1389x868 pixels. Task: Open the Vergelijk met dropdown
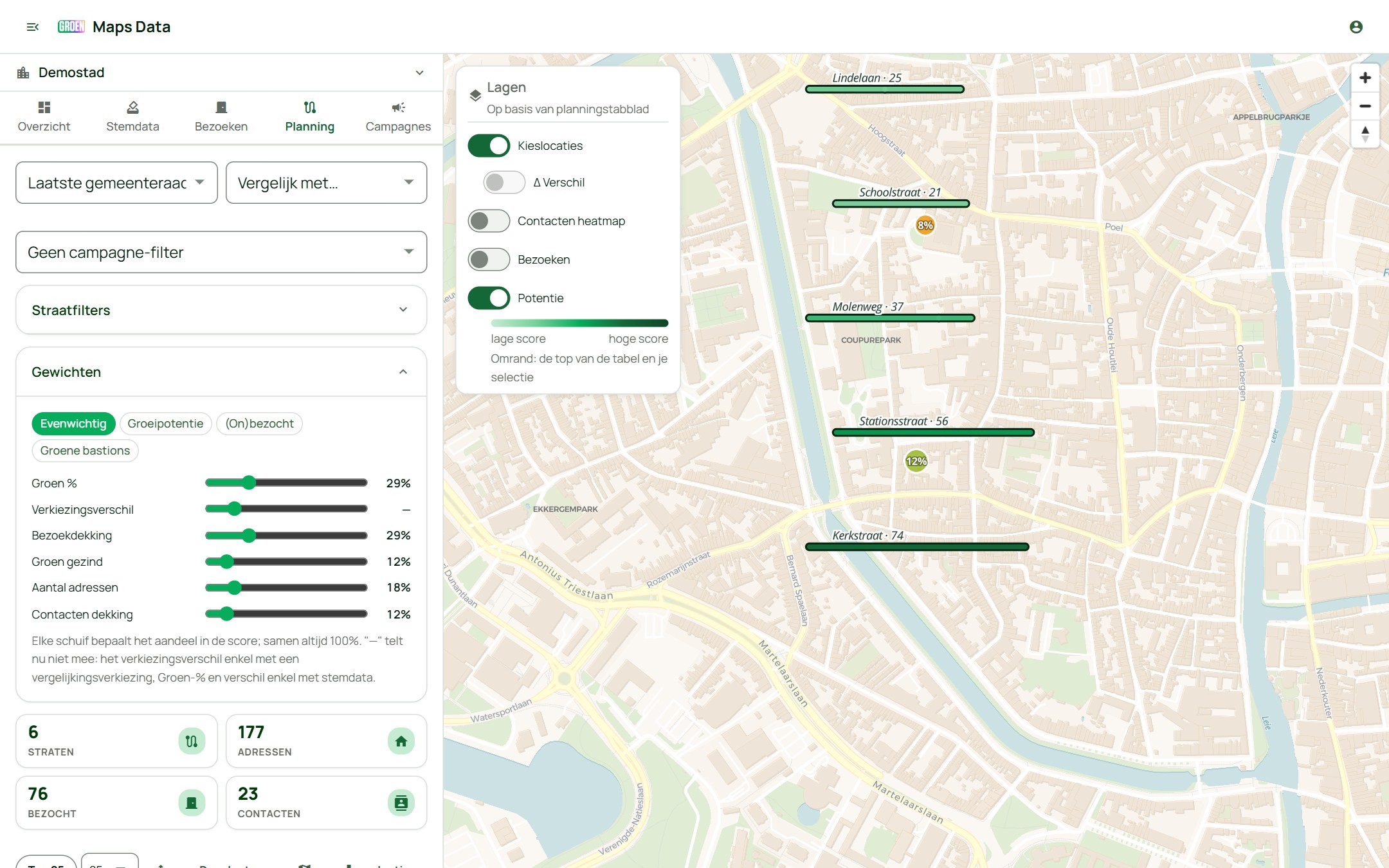pyautogui.click(x=326, y=183)
